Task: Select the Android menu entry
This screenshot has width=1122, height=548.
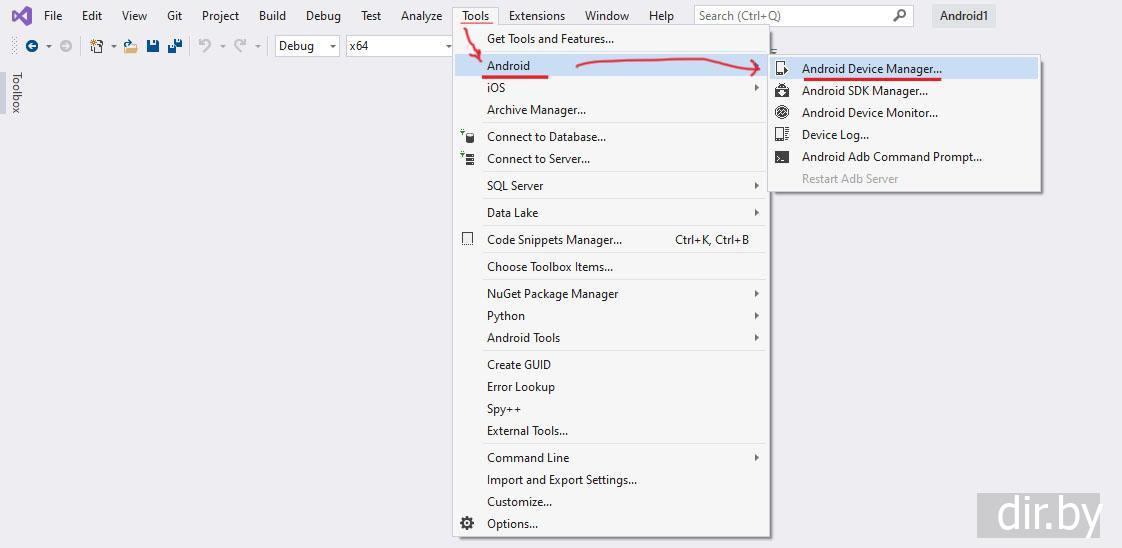Action: click(611, 66)
